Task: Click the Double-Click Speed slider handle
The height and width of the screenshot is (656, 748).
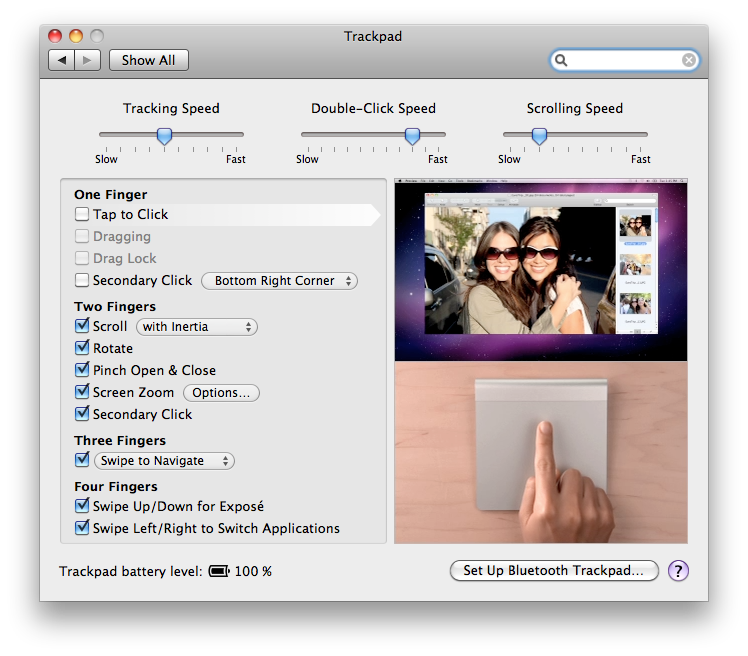Action: (412, 136)
